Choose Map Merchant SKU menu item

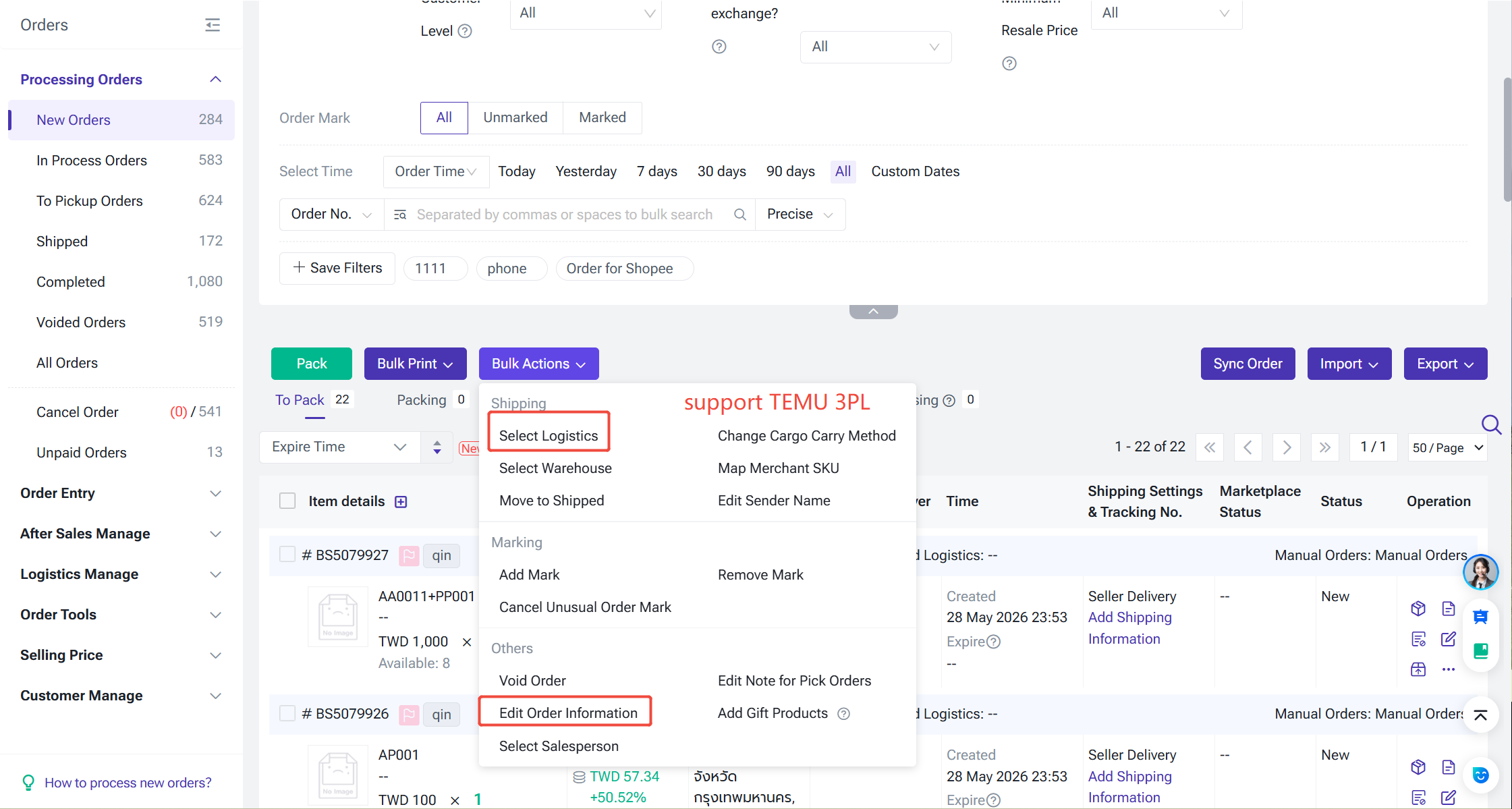coord(778,468)
